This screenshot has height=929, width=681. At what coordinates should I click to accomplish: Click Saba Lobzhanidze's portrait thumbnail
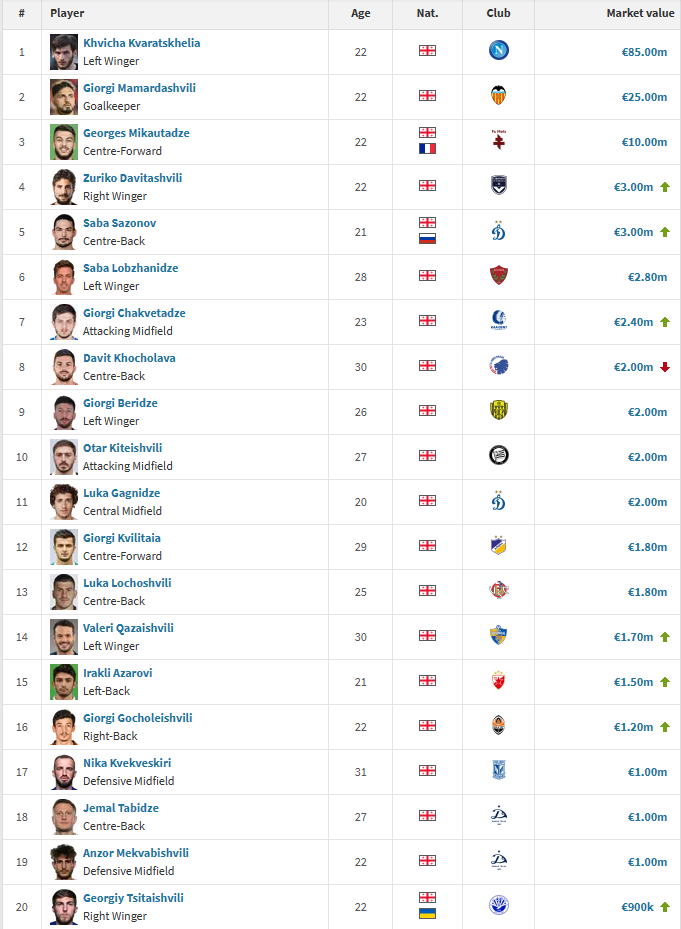click(x=64, y=276)
